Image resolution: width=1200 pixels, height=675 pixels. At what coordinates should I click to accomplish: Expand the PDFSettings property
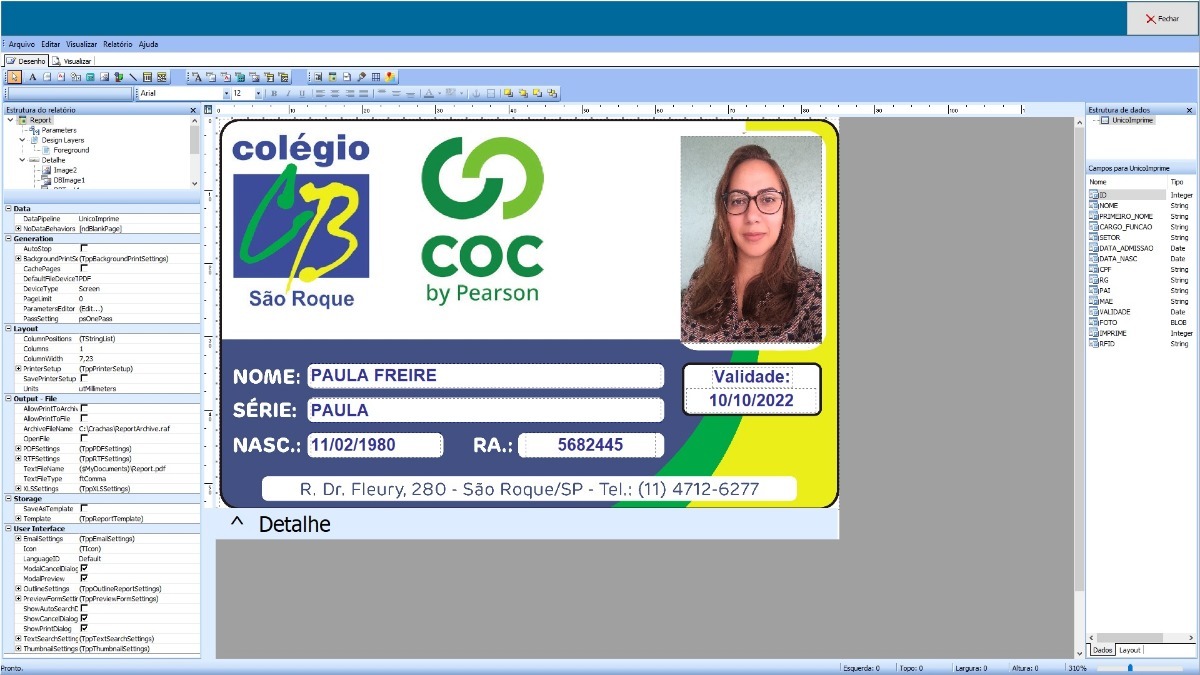pyautogui.click(x=18, y=448)
